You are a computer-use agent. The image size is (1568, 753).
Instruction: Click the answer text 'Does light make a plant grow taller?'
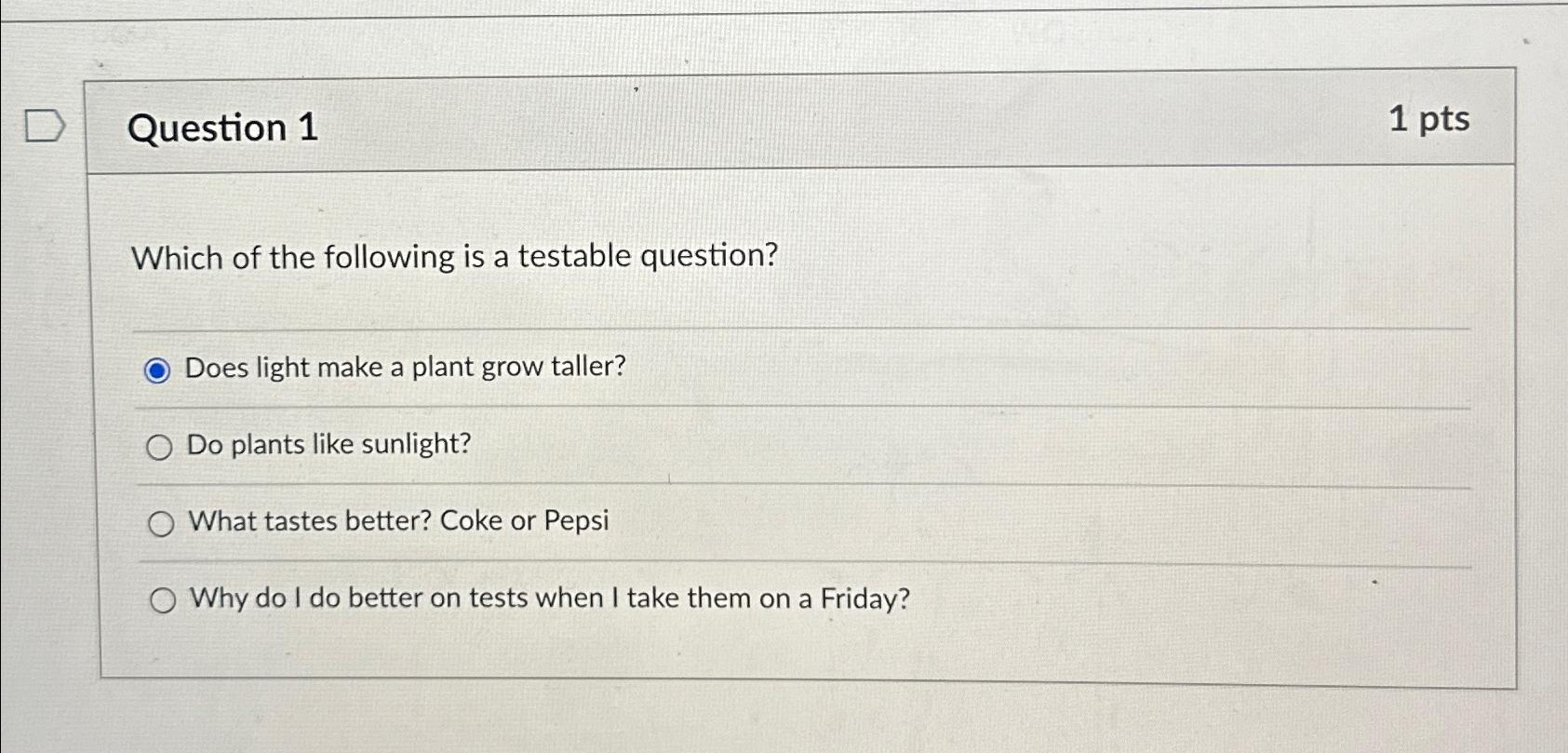pos(407,368)
